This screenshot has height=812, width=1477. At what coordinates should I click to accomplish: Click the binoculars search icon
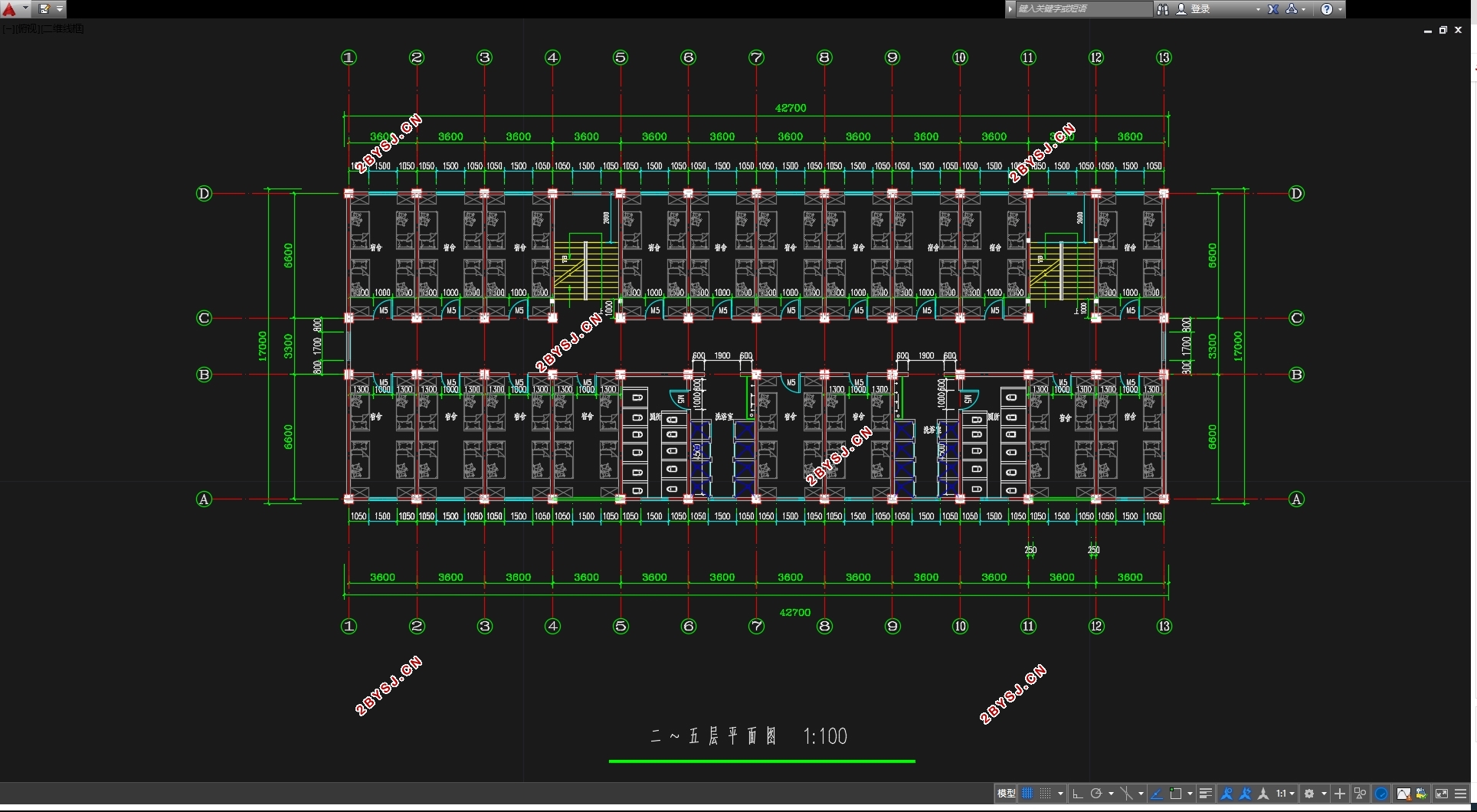click(x=1163, y=9)
